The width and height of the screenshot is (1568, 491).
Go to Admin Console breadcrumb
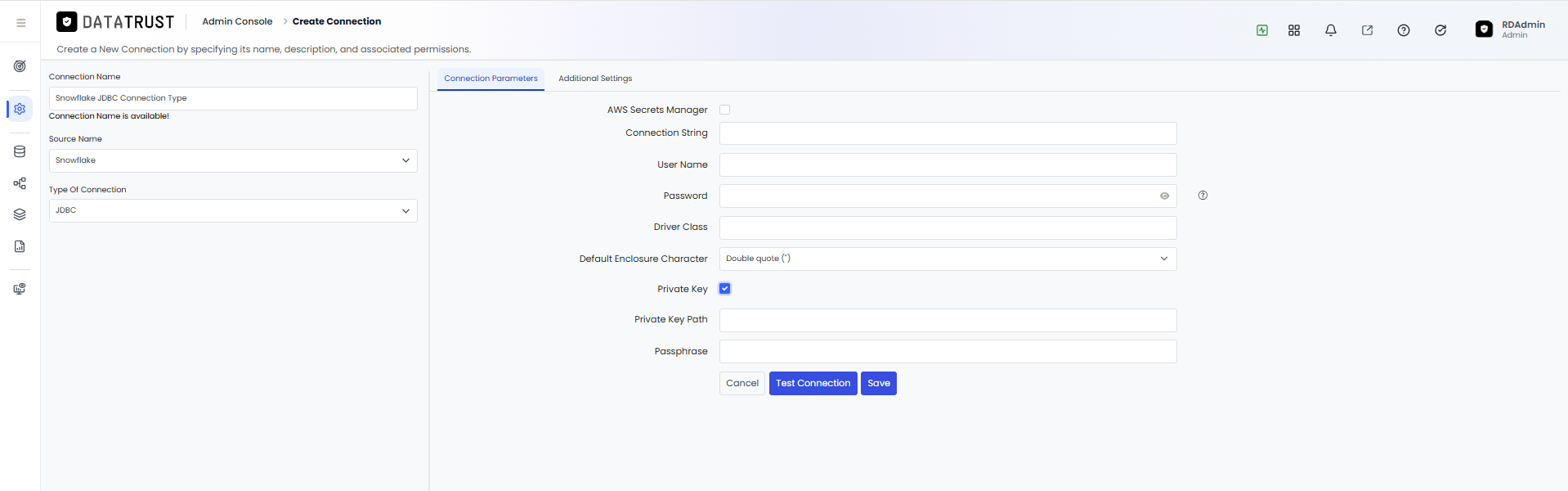(x=237, y=21)
